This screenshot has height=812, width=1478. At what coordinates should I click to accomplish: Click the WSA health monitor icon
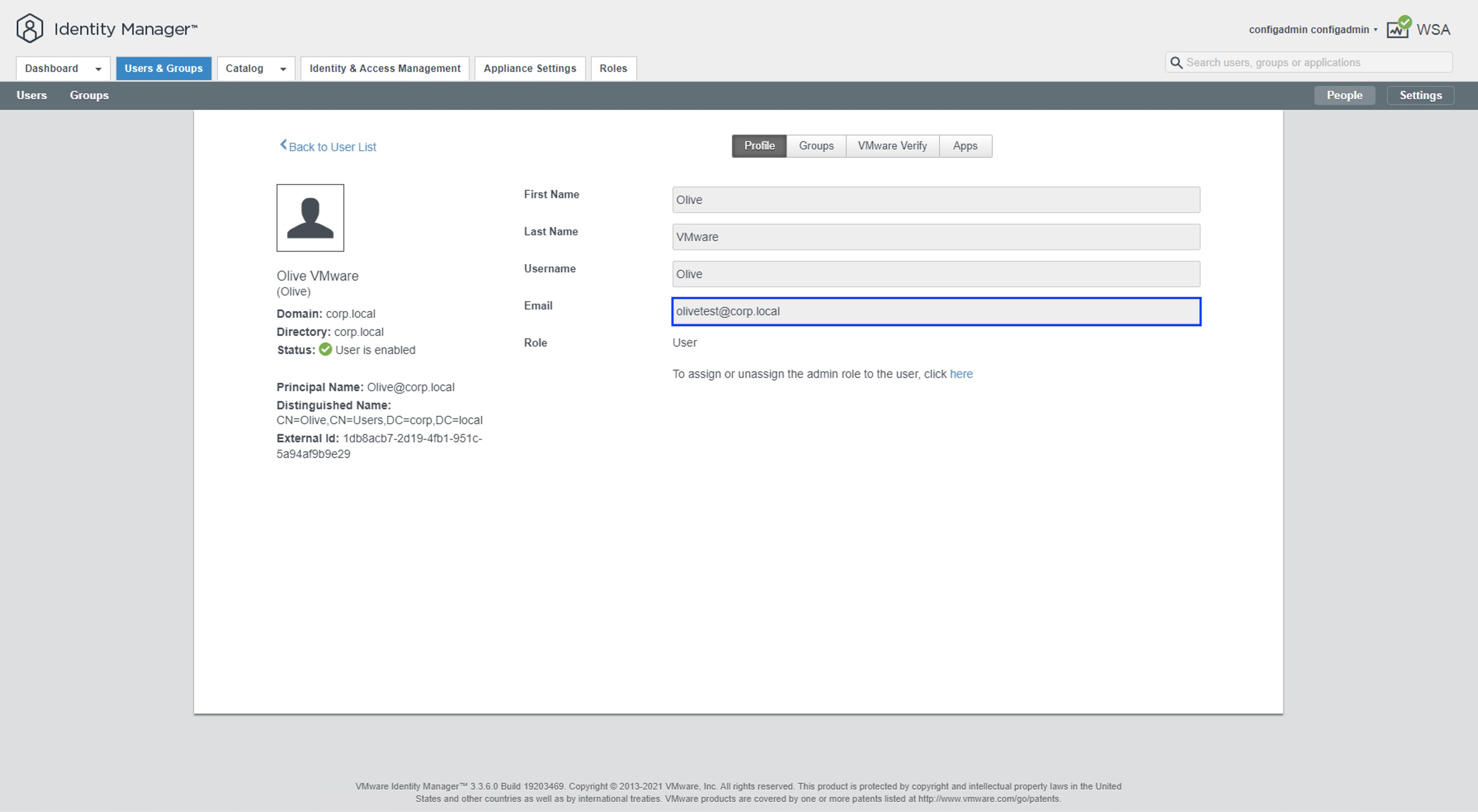coord(1398,28)
